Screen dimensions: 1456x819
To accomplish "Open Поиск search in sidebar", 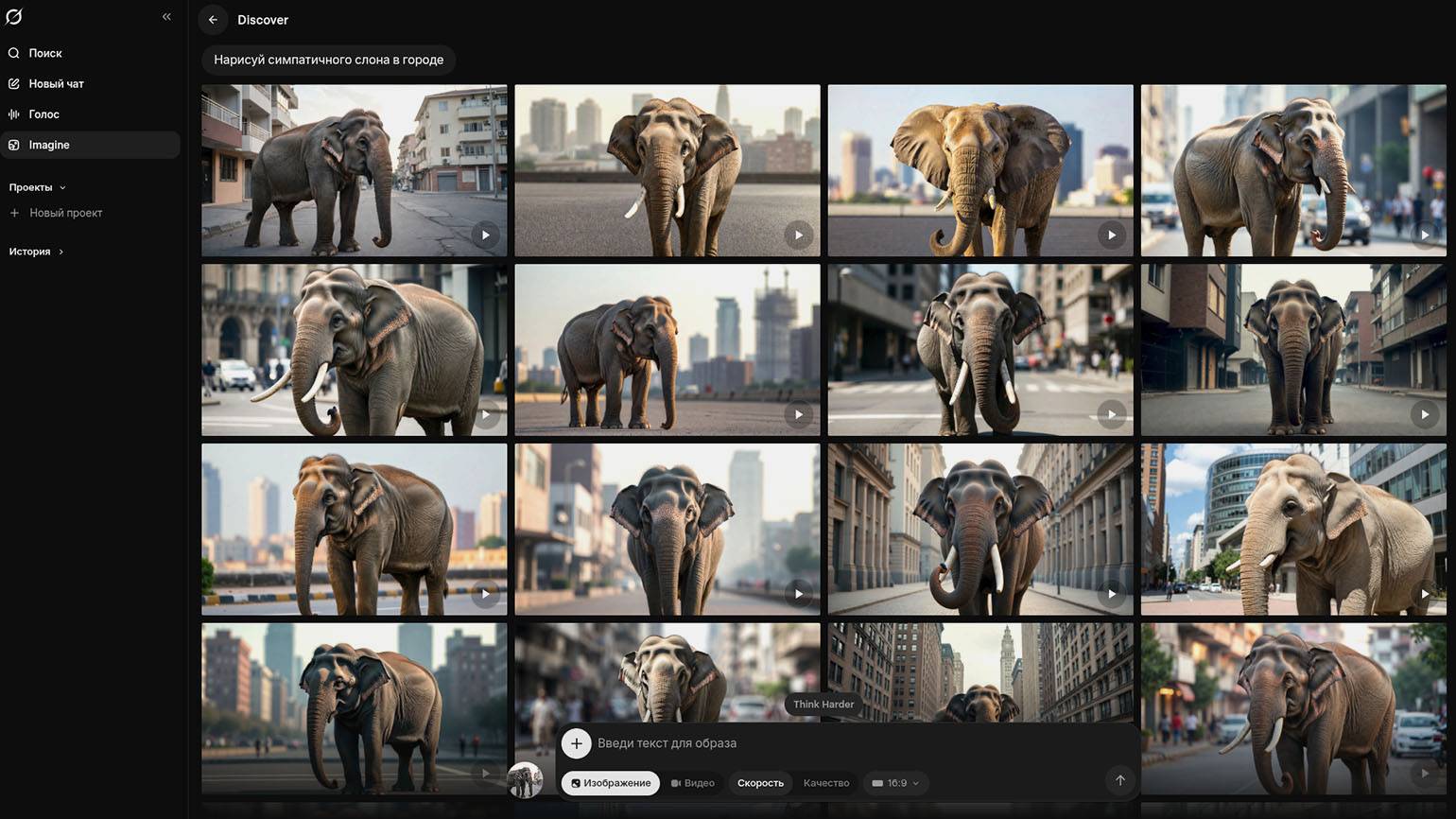I will point(44,54).
